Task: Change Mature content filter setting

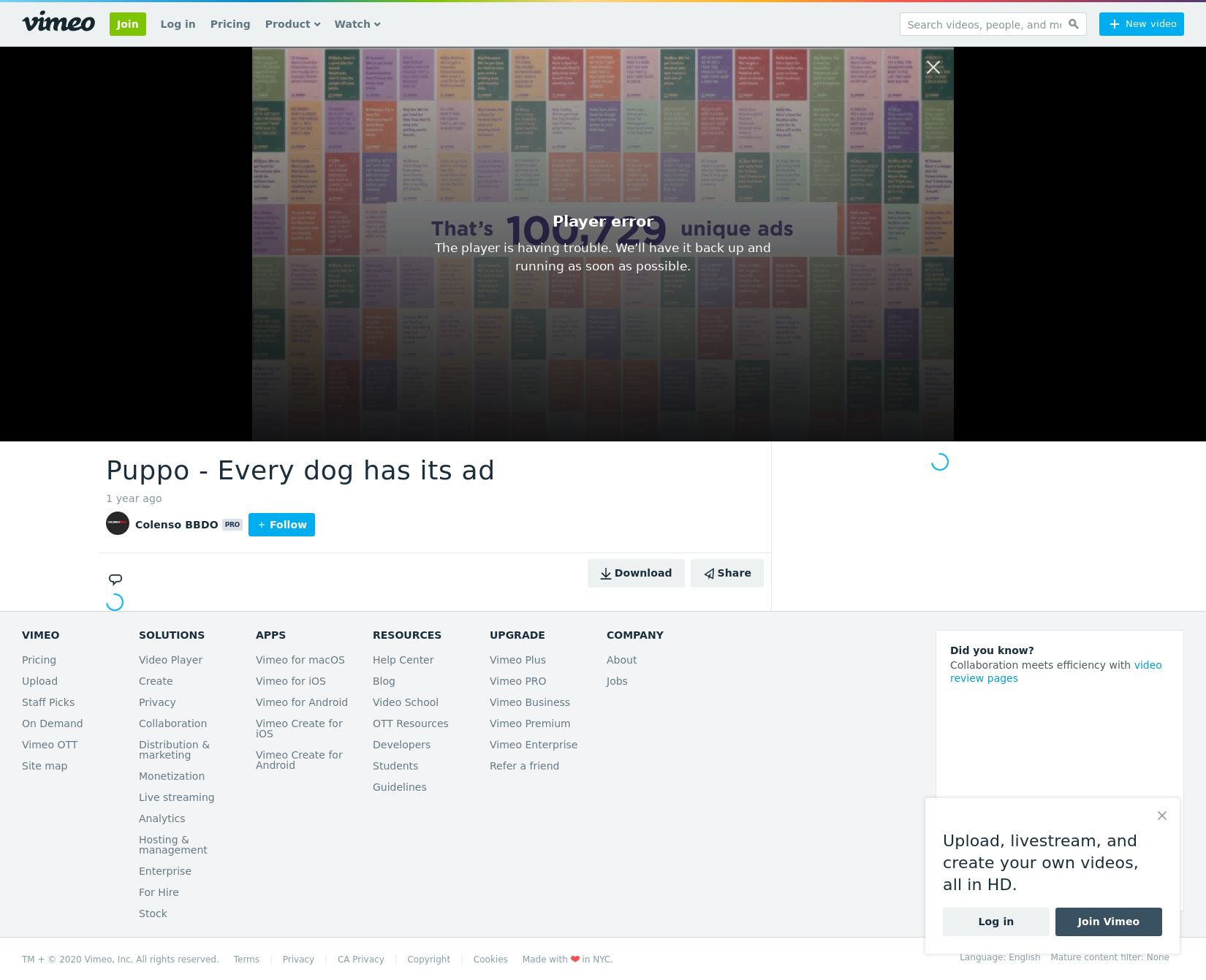Action: pyautogui.click(x=1109, y=957)
